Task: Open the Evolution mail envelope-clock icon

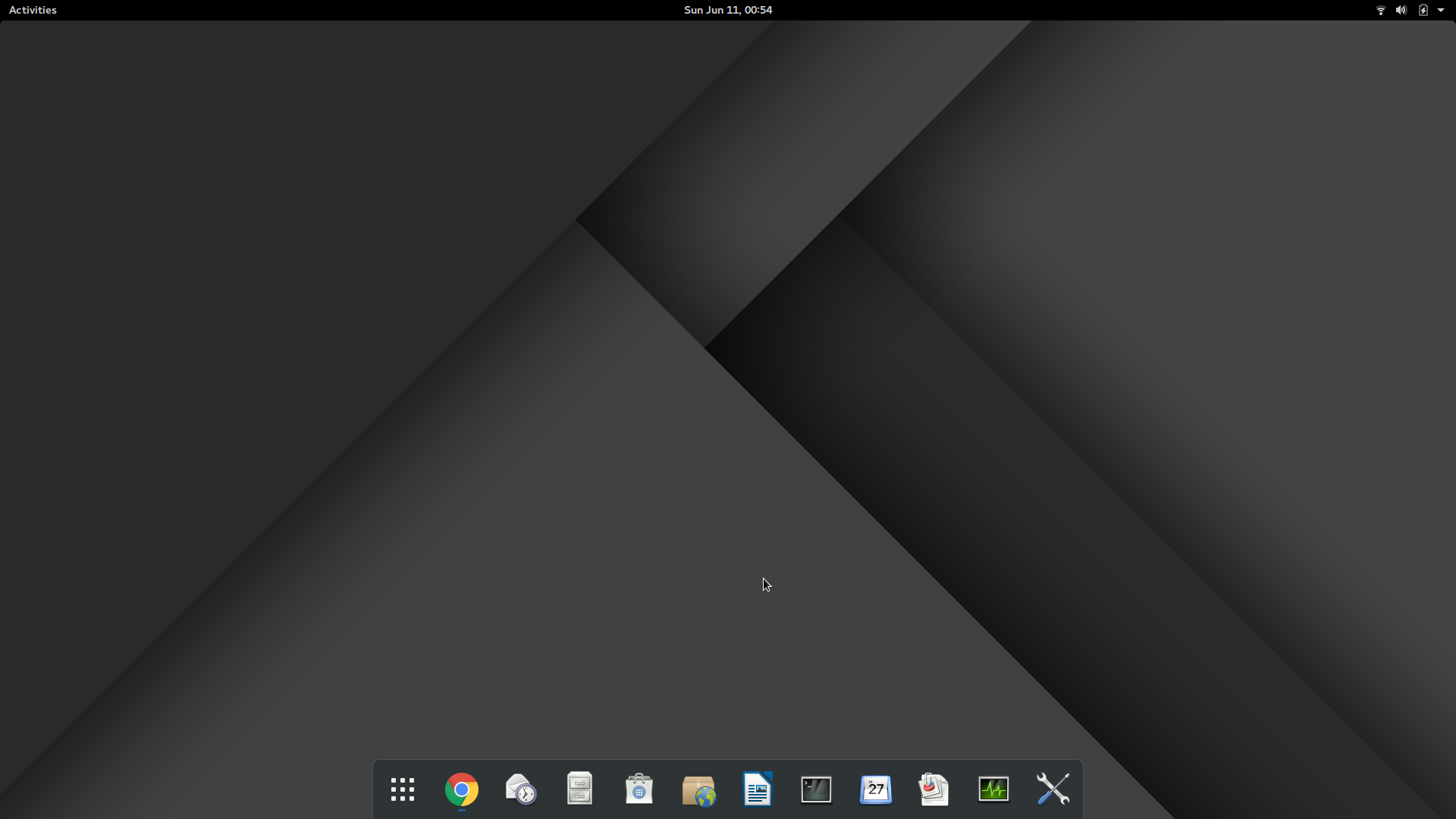Action: (520, 789)
